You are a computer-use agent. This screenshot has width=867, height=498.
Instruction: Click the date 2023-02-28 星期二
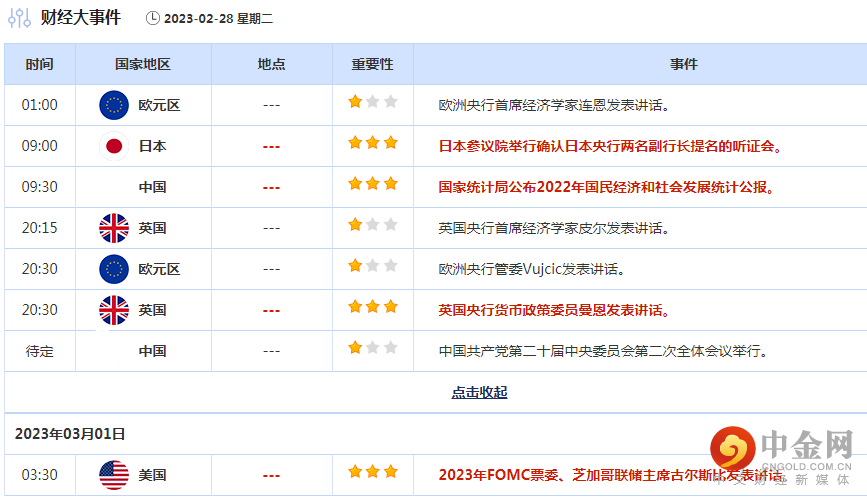218,19
